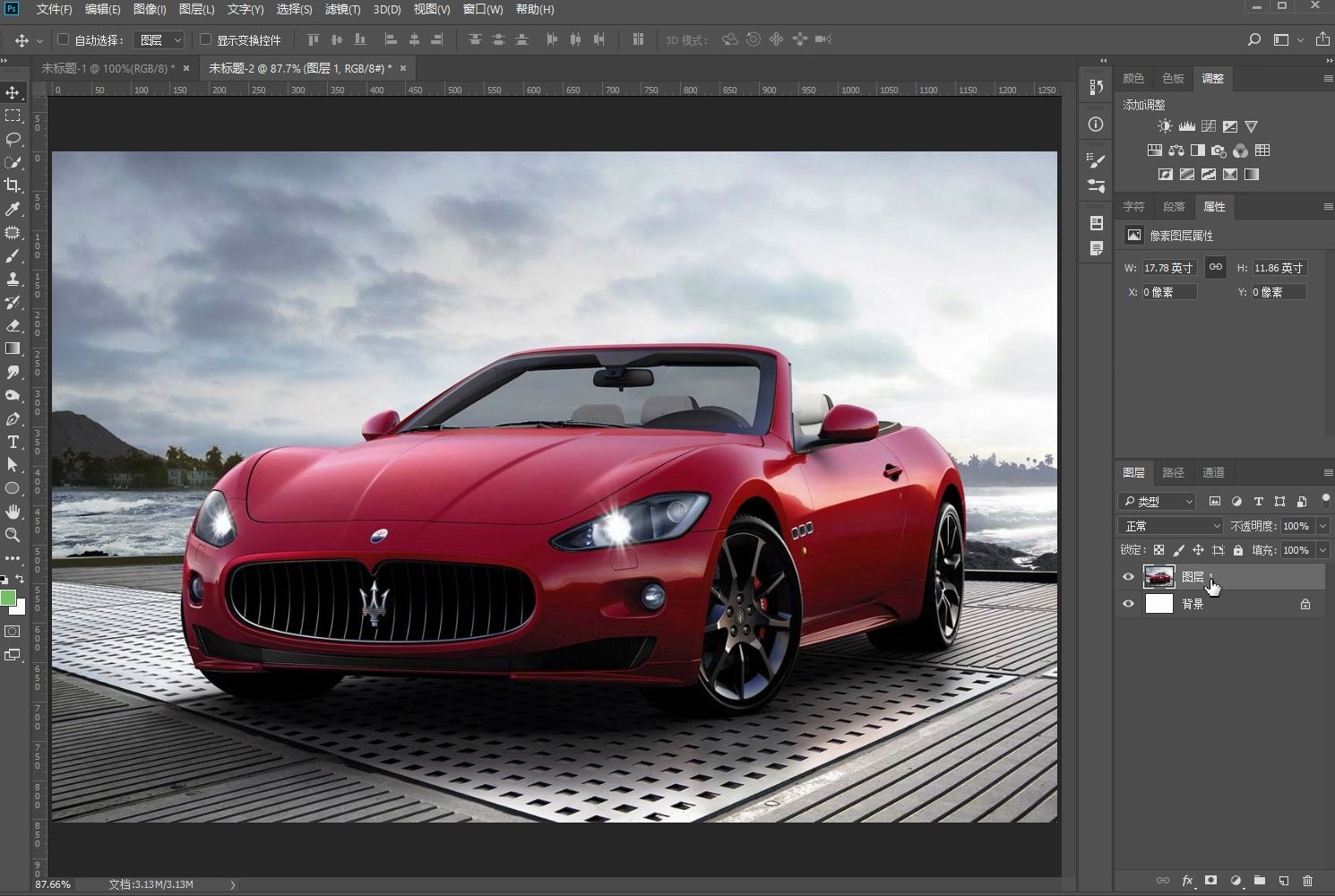Toggle layer filter on/off switch

coord(1326,501)
